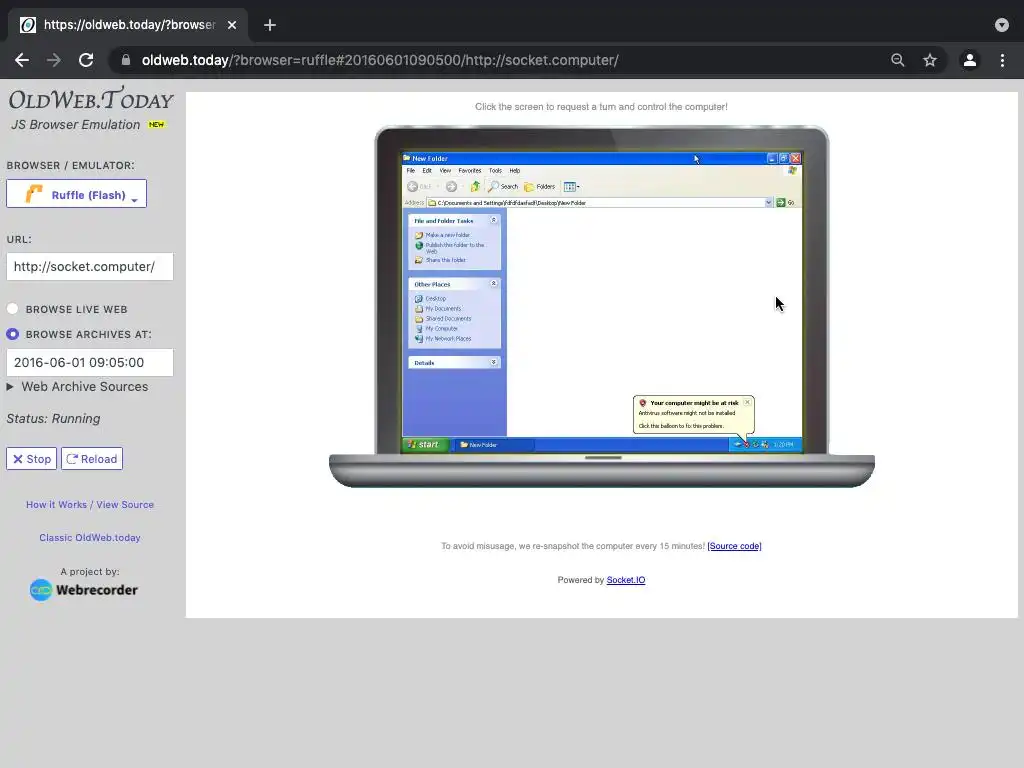The height and width of the screenshot is (768, 1024).
Task: Expand Web Archive Sources
Action: pos(77,387)
